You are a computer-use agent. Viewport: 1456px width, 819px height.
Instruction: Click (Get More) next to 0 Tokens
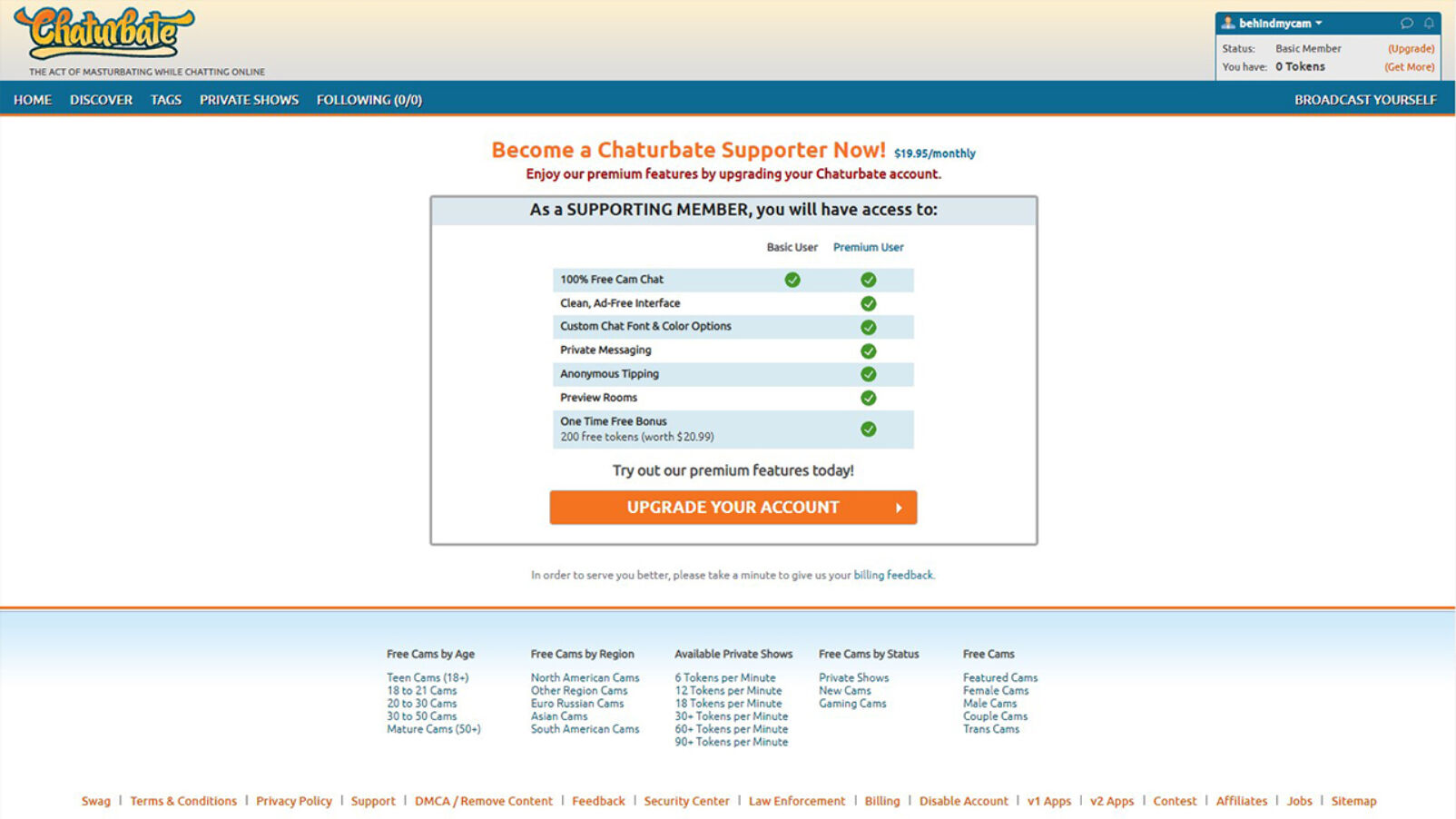pos(1409,66)
